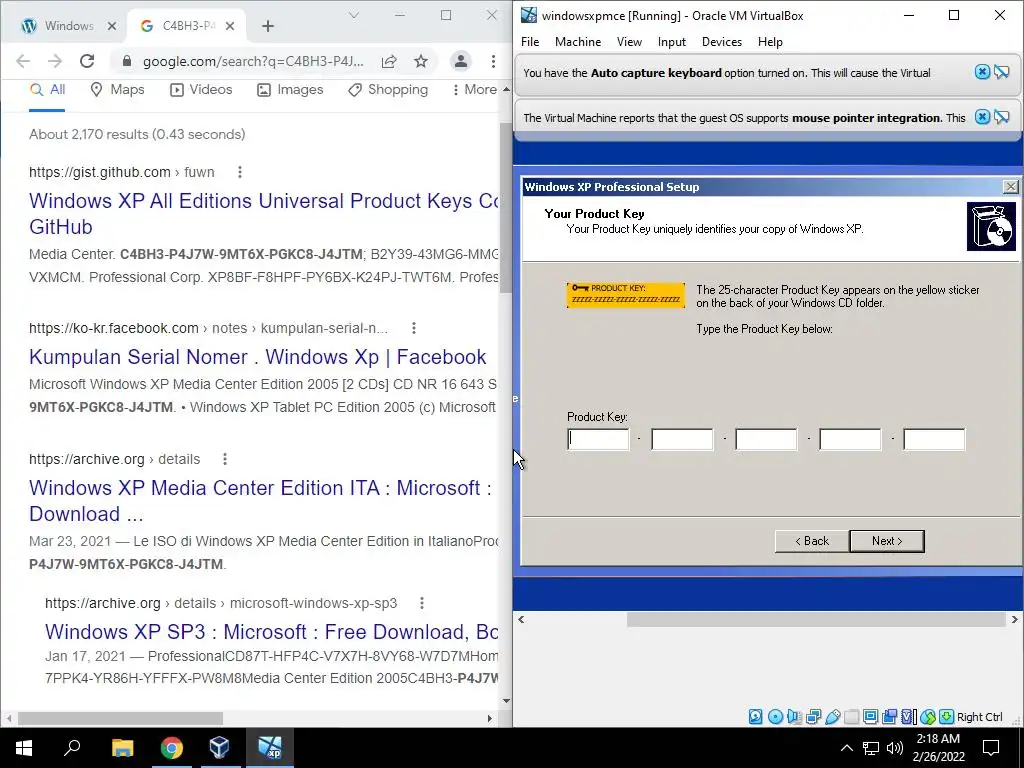Click the Chrome address bar URL
Image resolution: width=1024 pixels, height=768 pixels.
[253, 61]
